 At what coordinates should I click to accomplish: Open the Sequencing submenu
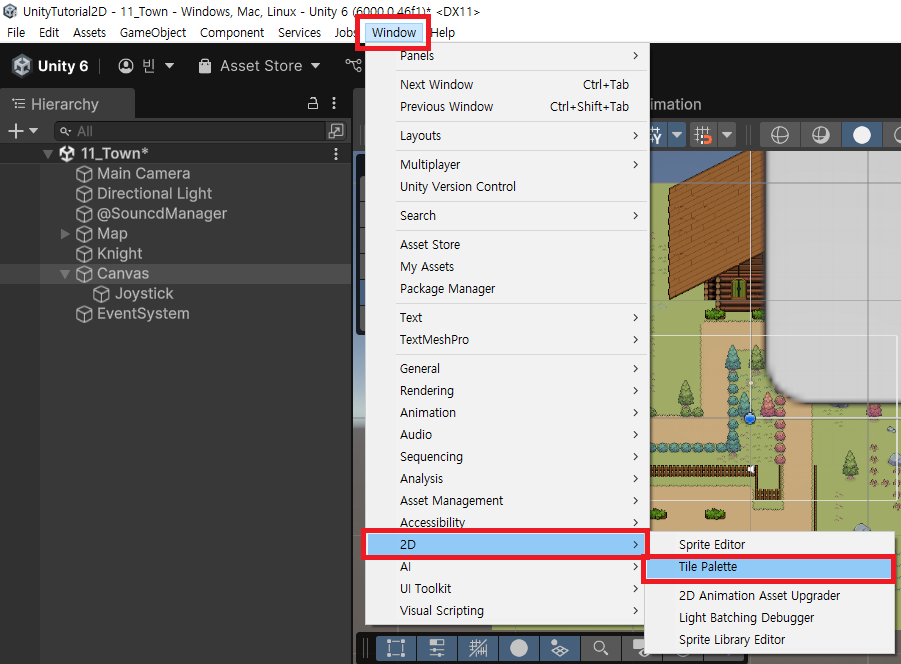pos(506,457)
